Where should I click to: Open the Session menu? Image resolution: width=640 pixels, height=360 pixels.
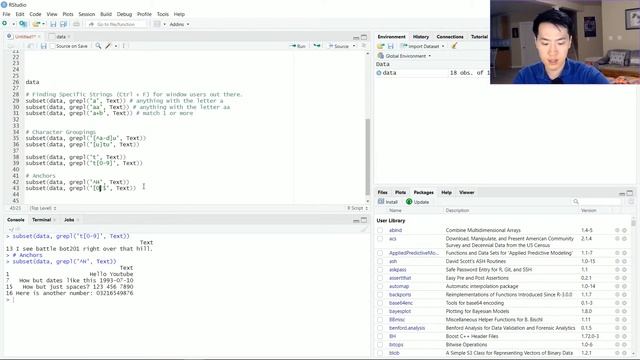[x=87, y=14]
